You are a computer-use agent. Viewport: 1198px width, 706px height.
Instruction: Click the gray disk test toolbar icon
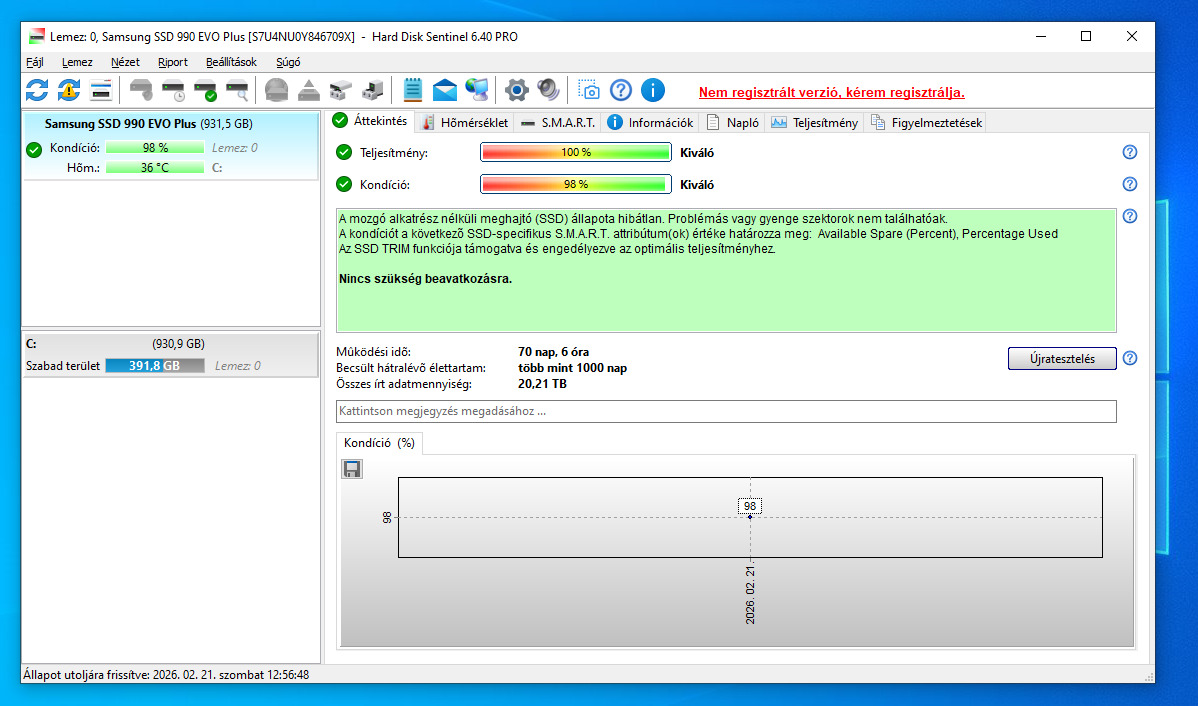pos(141,90)
